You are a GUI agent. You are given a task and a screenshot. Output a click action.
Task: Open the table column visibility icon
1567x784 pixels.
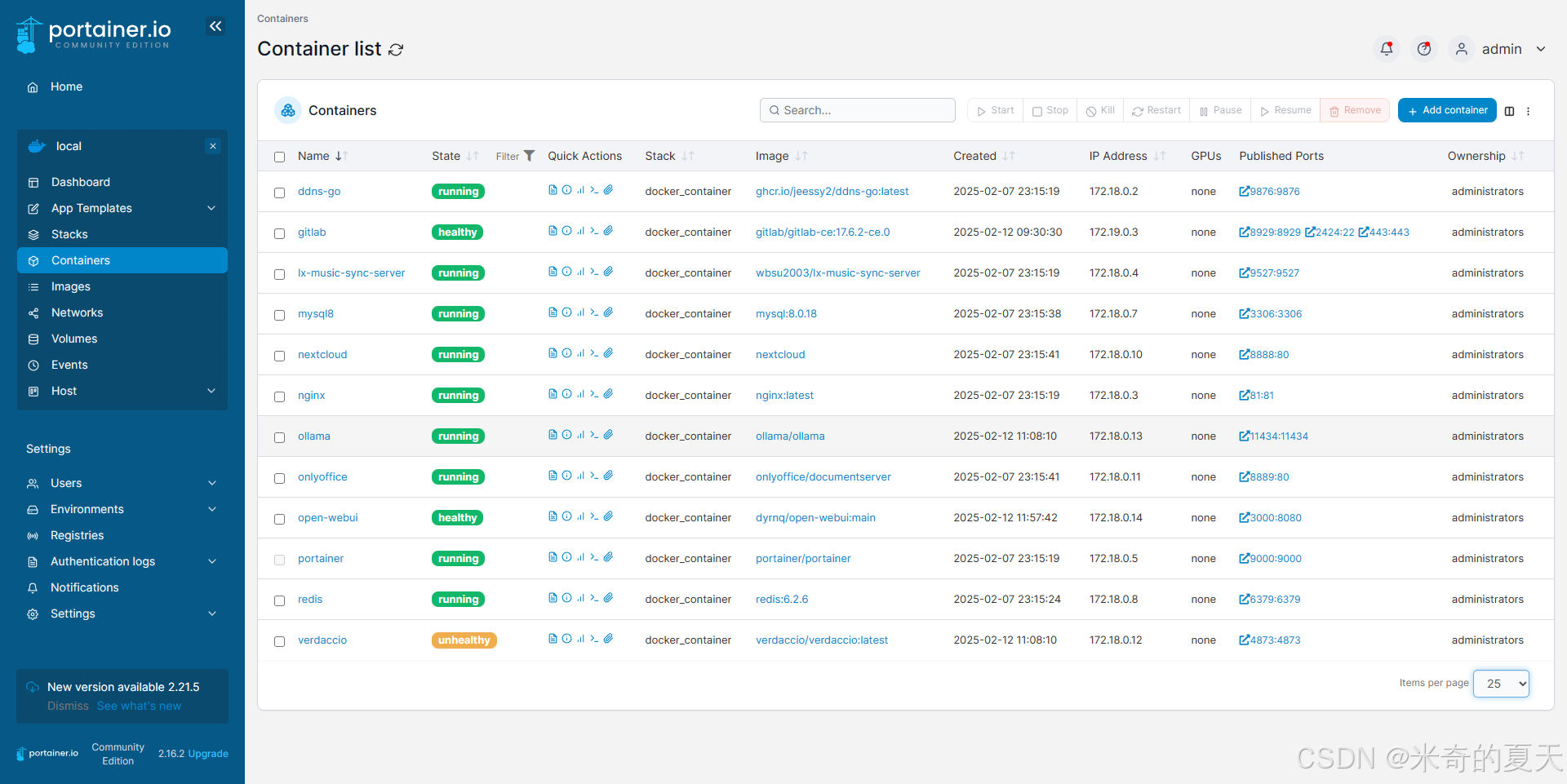1509,111
